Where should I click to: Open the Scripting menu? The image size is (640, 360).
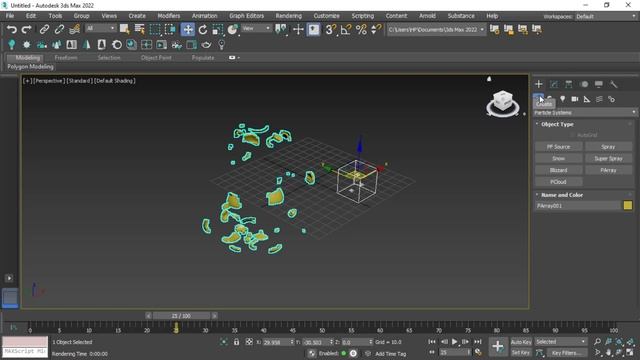coord(362,16)
